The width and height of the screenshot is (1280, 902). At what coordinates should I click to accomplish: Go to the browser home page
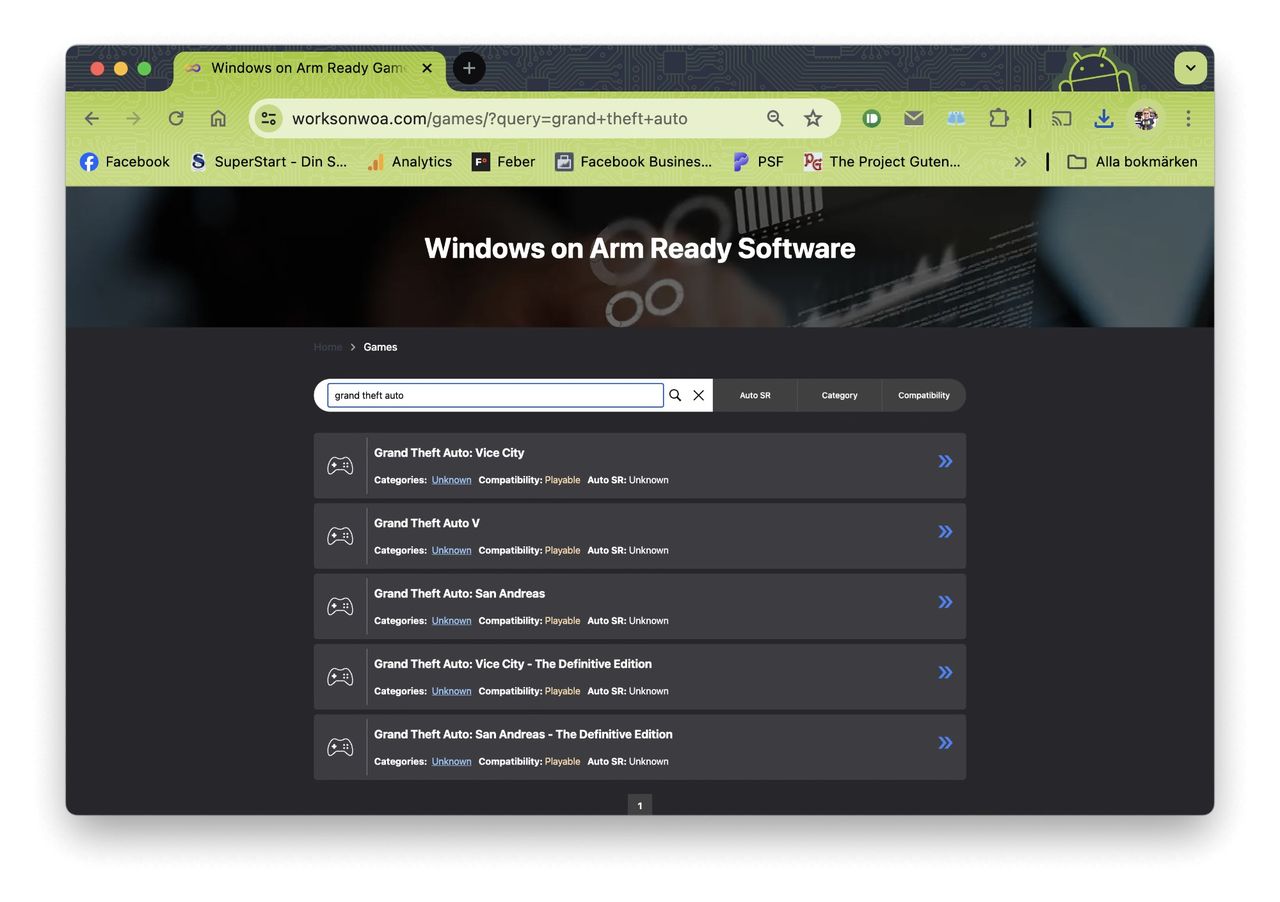pyautogui.click(x=218, y=119)
